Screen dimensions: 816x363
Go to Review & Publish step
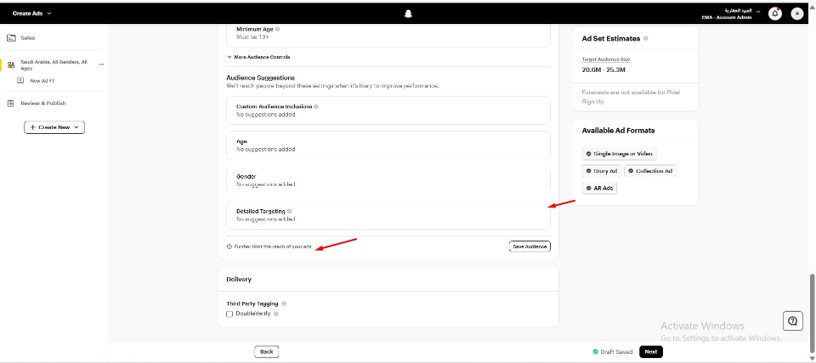click(43, 103)
